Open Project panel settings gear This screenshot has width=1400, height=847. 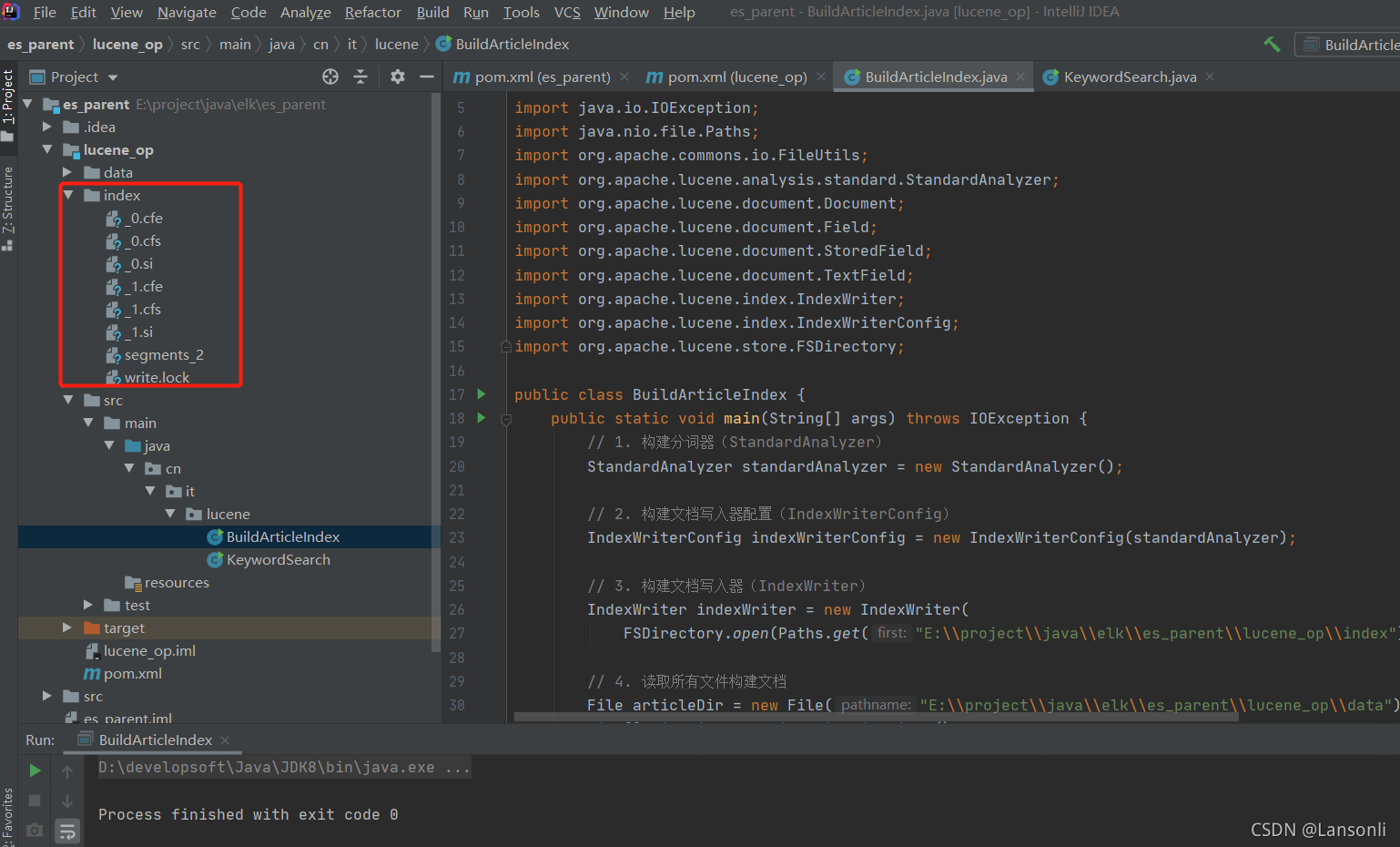pyautogui.click(x=398, y=77)
